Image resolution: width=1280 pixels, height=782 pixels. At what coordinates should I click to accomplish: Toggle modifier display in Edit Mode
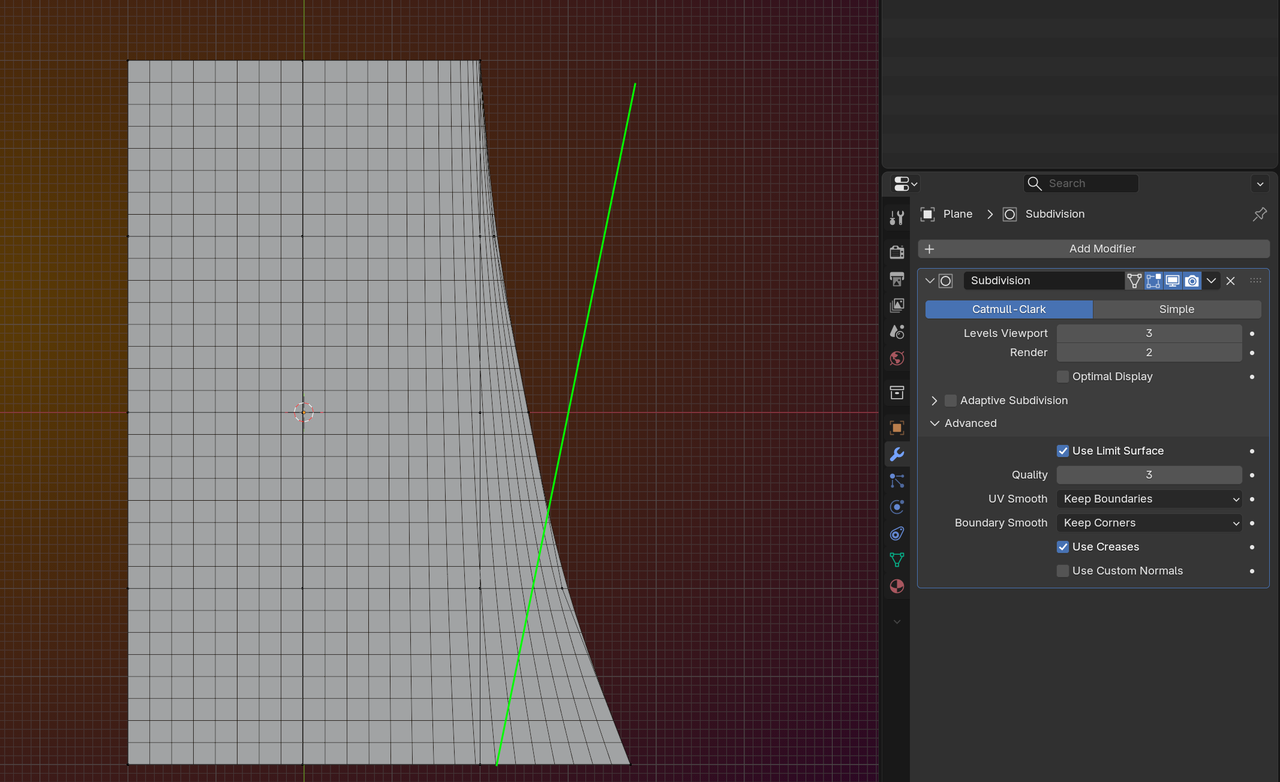point(1153,281)
